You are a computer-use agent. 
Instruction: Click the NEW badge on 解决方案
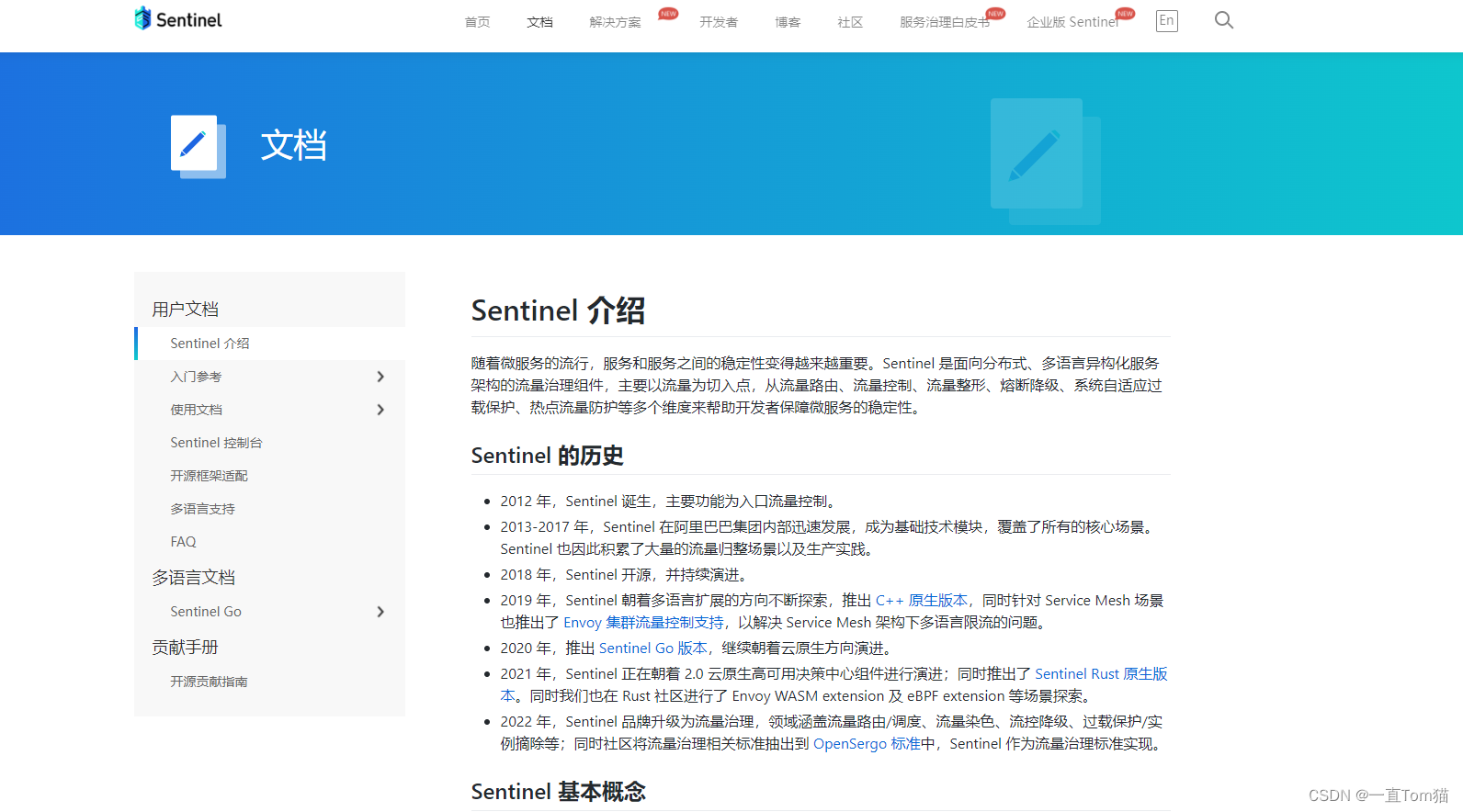coord(668,14)
